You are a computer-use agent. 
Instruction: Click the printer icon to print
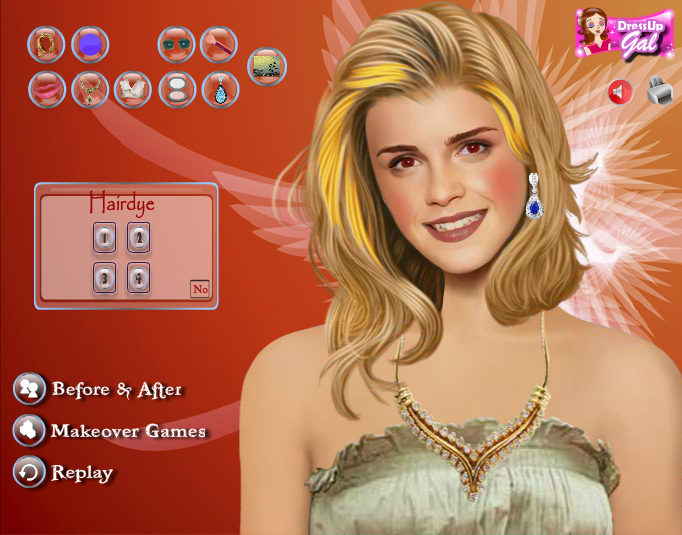click(x=659, y=91)
